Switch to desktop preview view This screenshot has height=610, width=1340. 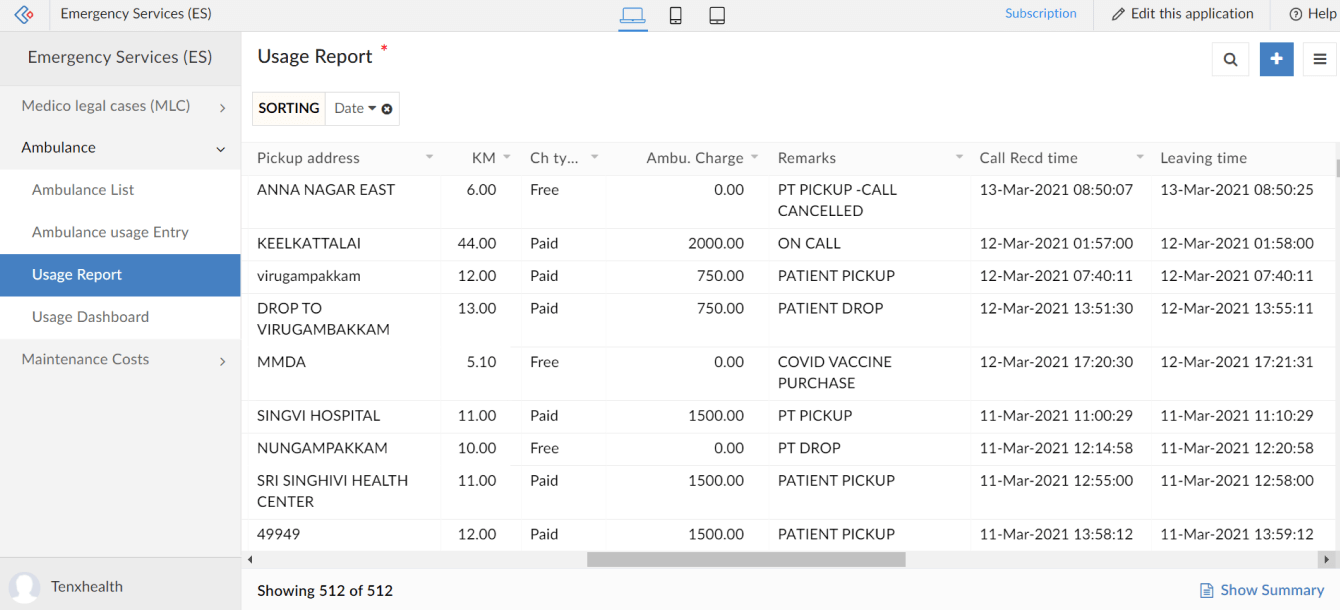(632, 15)
